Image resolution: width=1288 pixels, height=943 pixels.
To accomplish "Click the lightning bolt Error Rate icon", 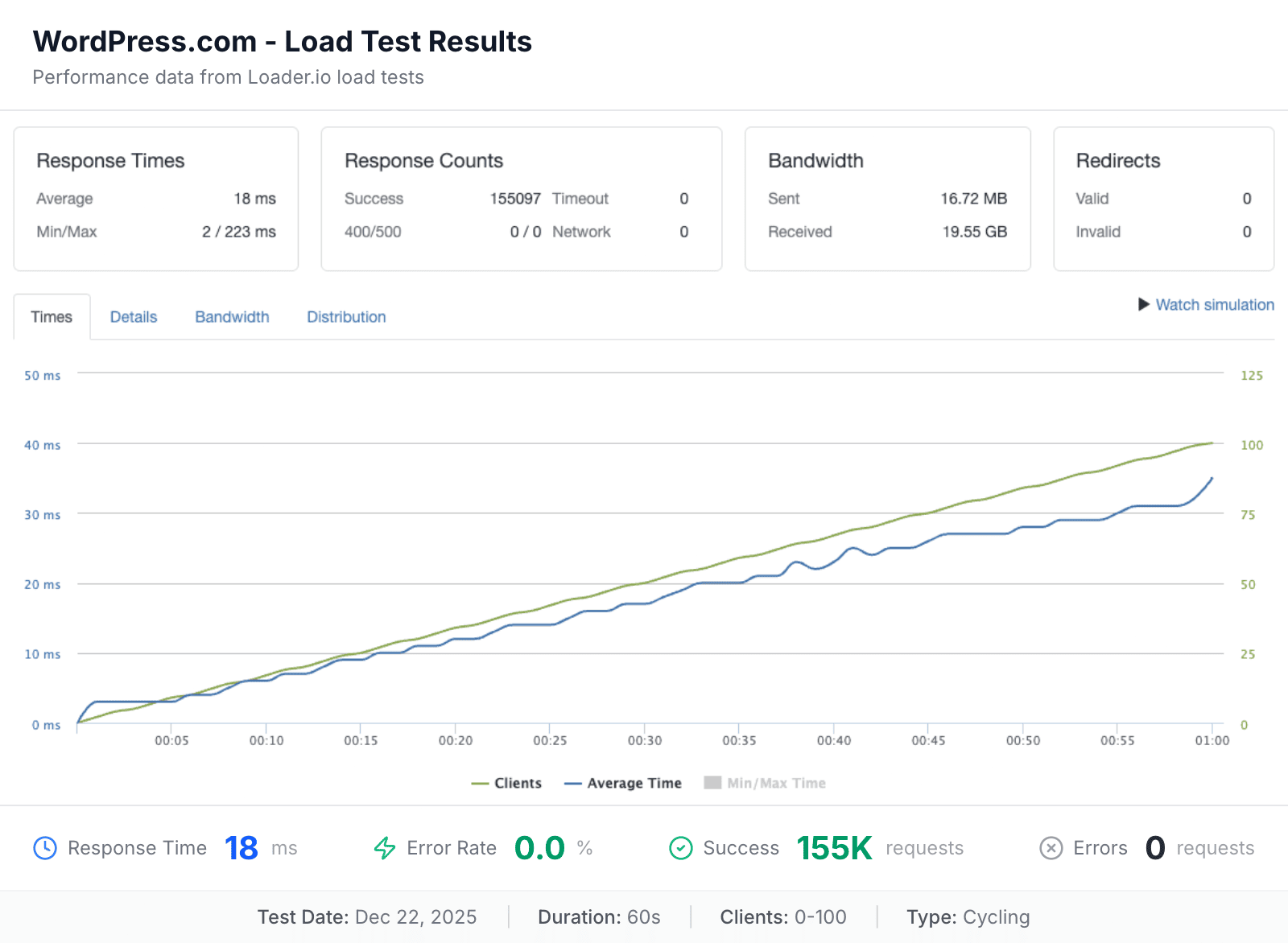I will (386, 847).
